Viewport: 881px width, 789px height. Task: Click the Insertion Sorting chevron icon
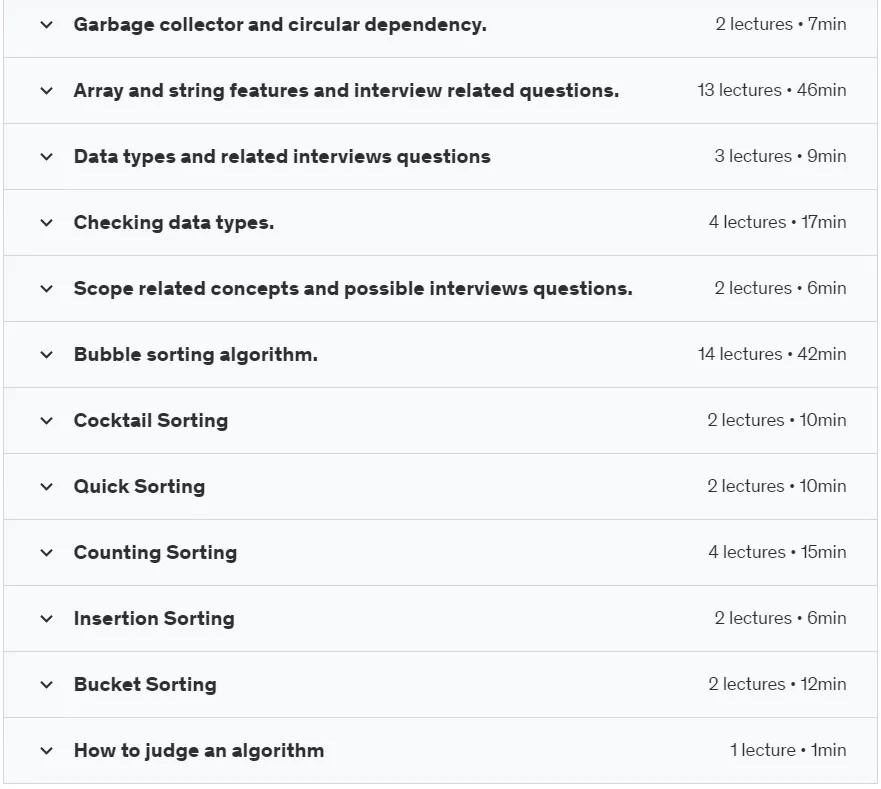tap(47, 619)
